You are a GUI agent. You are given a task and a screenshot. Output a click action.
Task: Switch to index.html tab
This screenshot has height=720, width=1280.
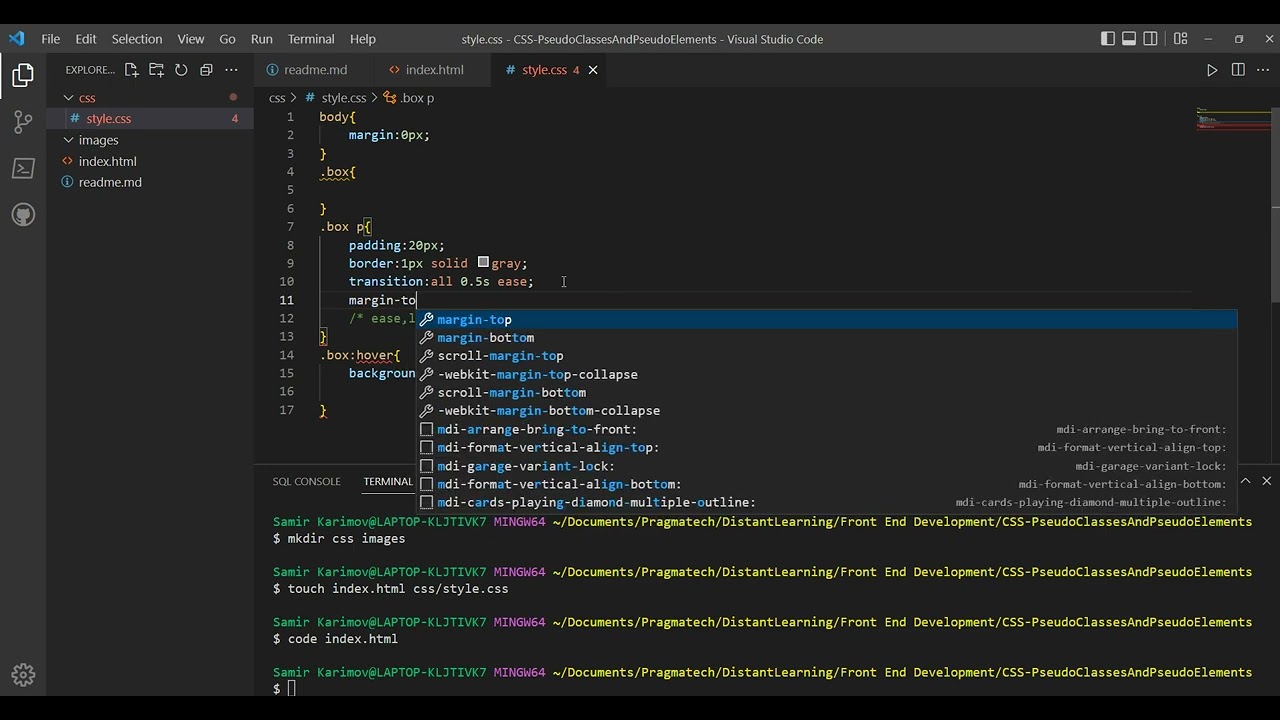click(434, 70)
